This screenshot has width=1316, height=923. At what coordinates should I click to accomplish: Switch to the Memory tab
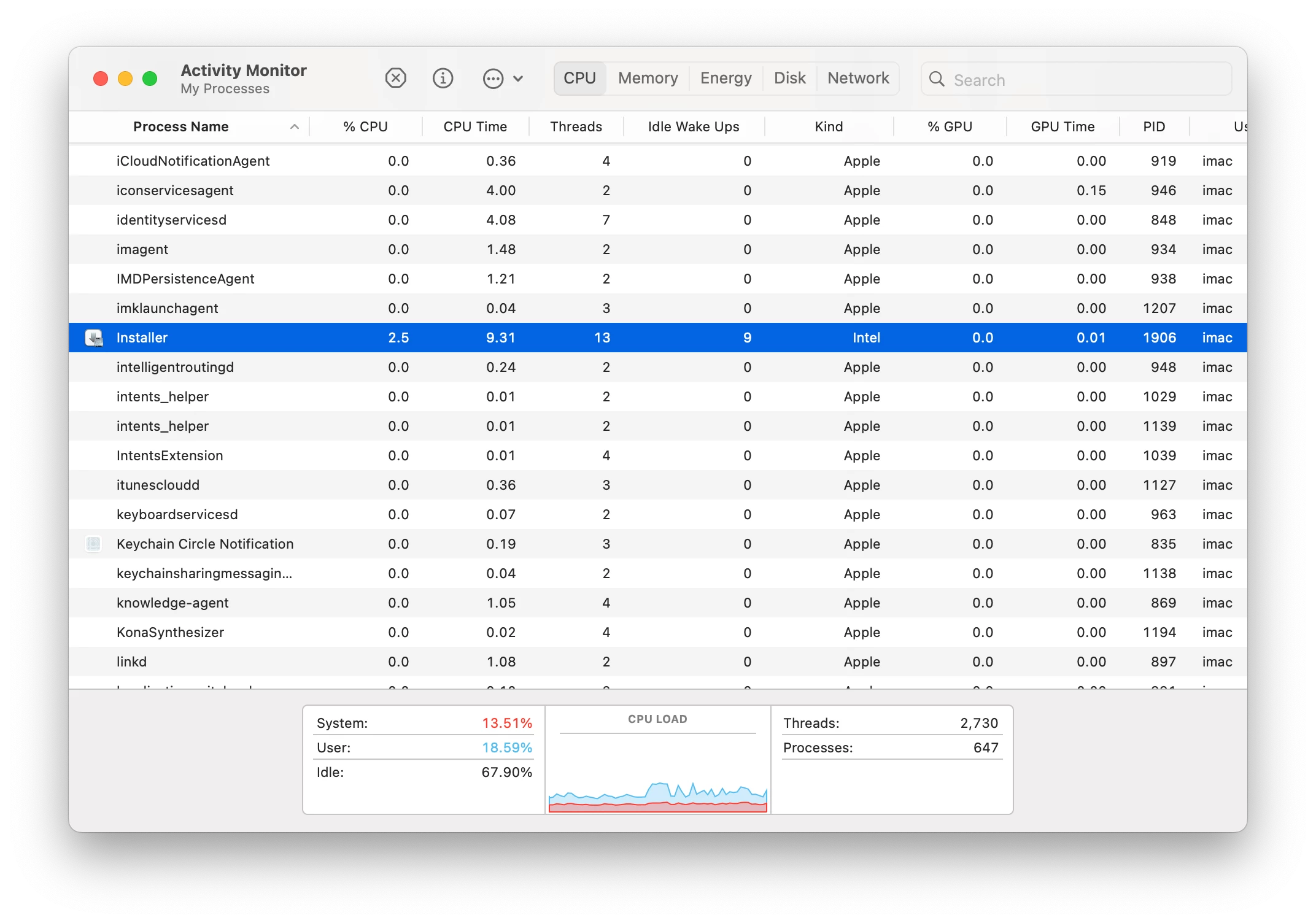[648, 78]
